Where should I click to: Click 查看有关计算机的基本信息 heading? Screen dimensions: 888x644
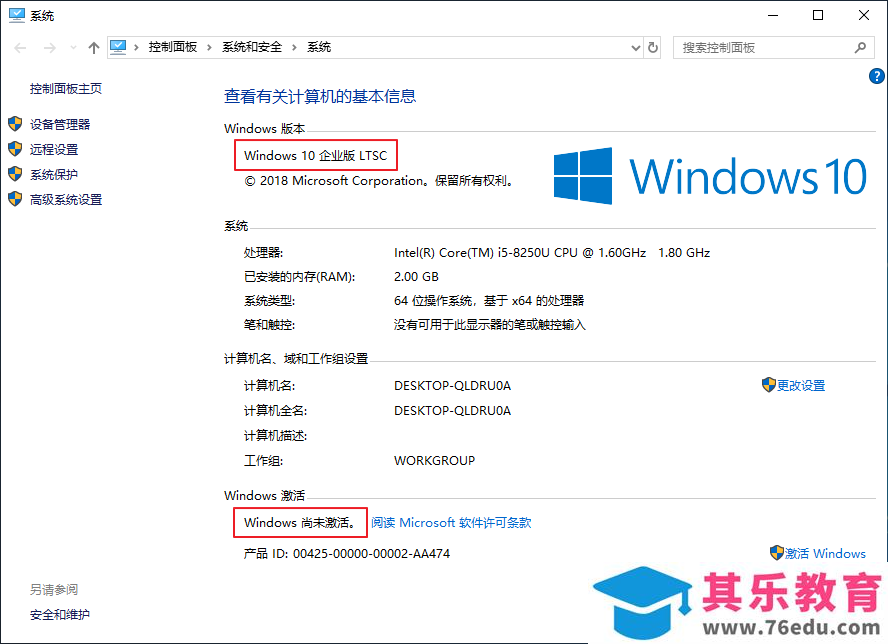pyautogui.click(x=320, y=96)
